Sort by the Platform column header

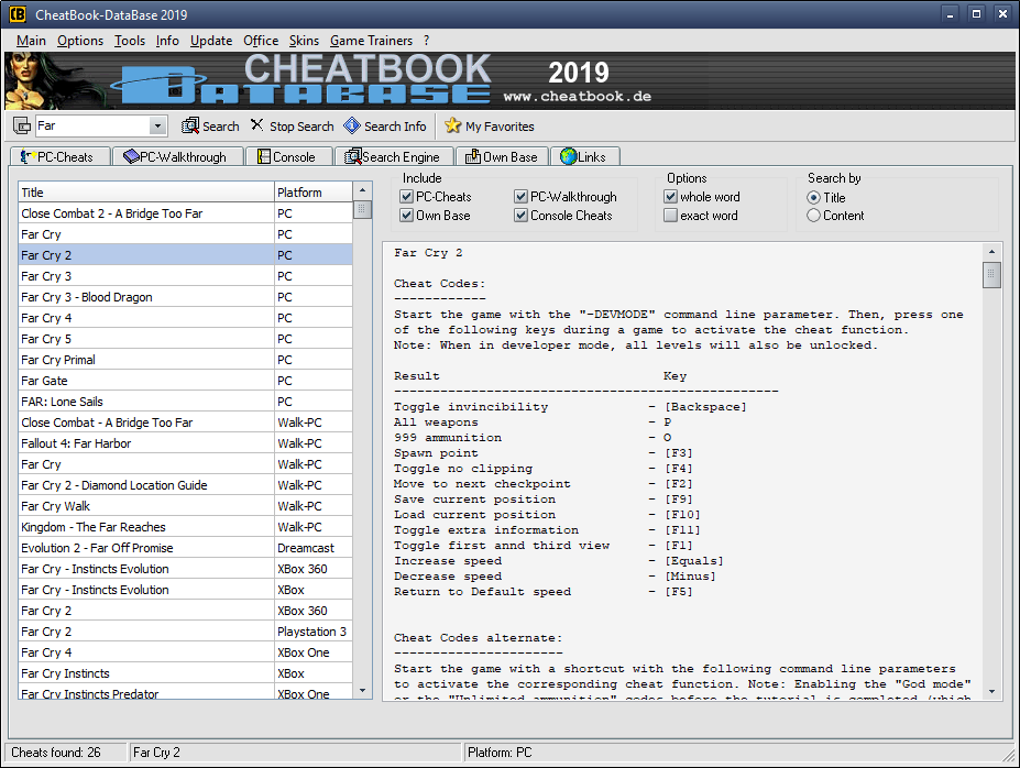click(314, 192)
